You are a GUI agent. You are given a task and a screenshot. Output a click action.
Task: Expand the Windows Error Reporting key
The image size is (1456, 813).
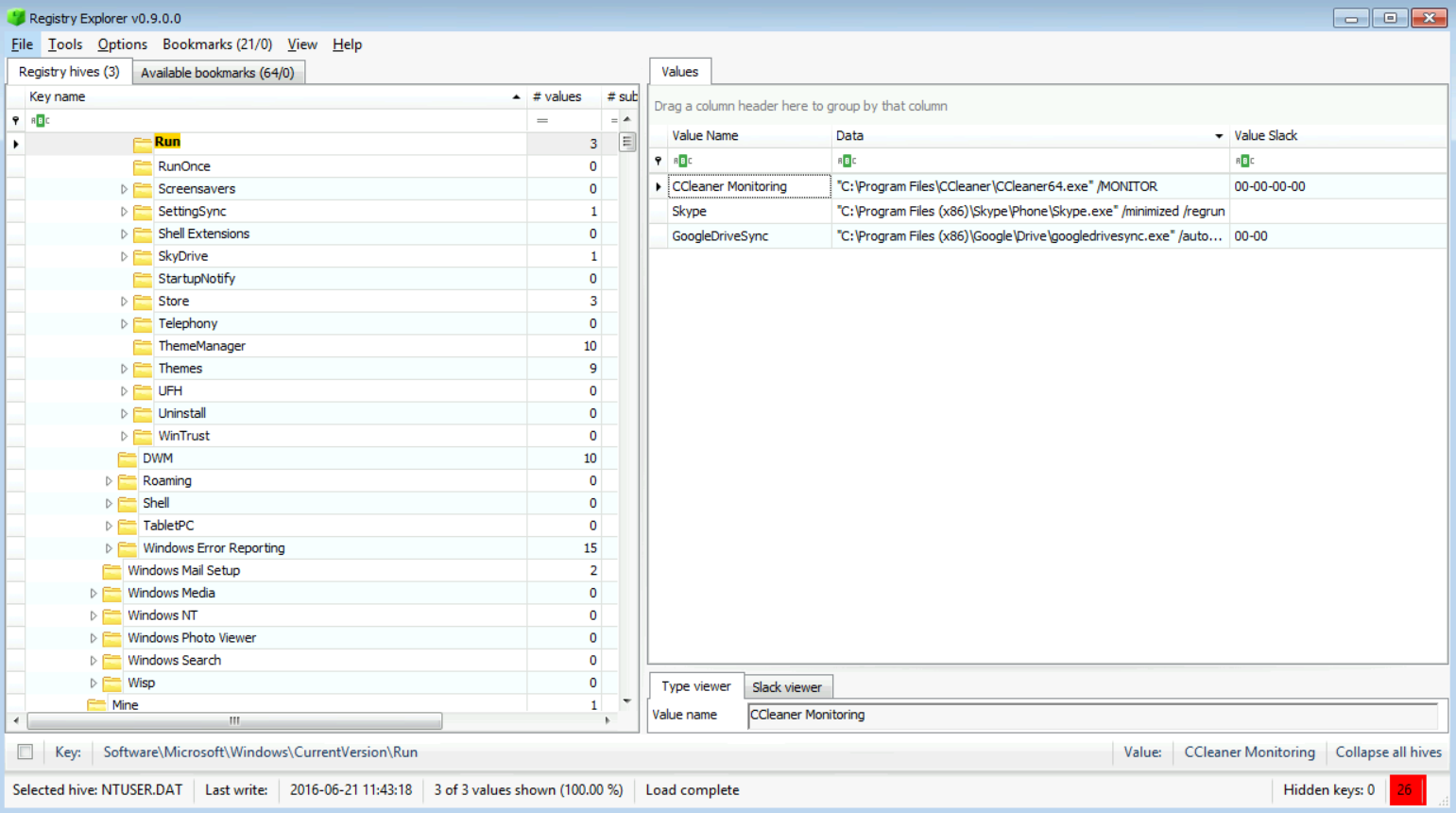[109, 548]
